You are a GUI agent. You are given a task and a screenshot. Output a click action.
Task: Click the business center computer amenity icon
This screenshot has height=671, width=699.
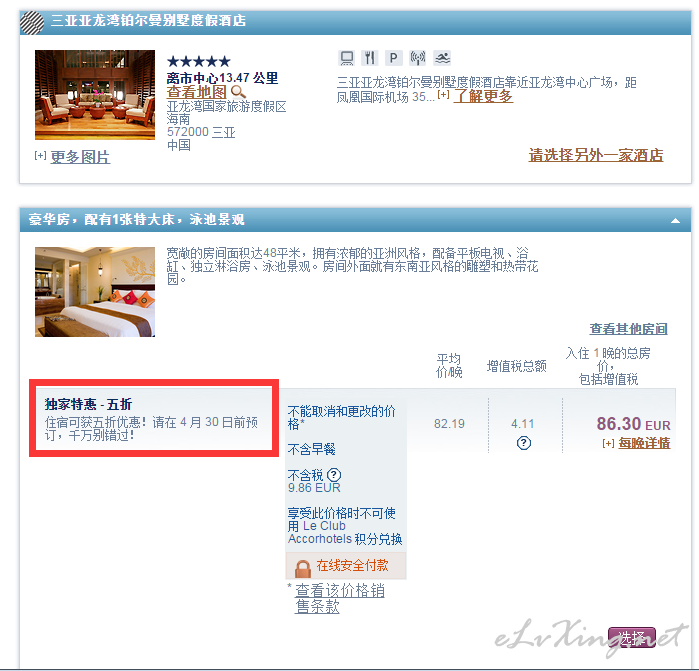[347, 58]
